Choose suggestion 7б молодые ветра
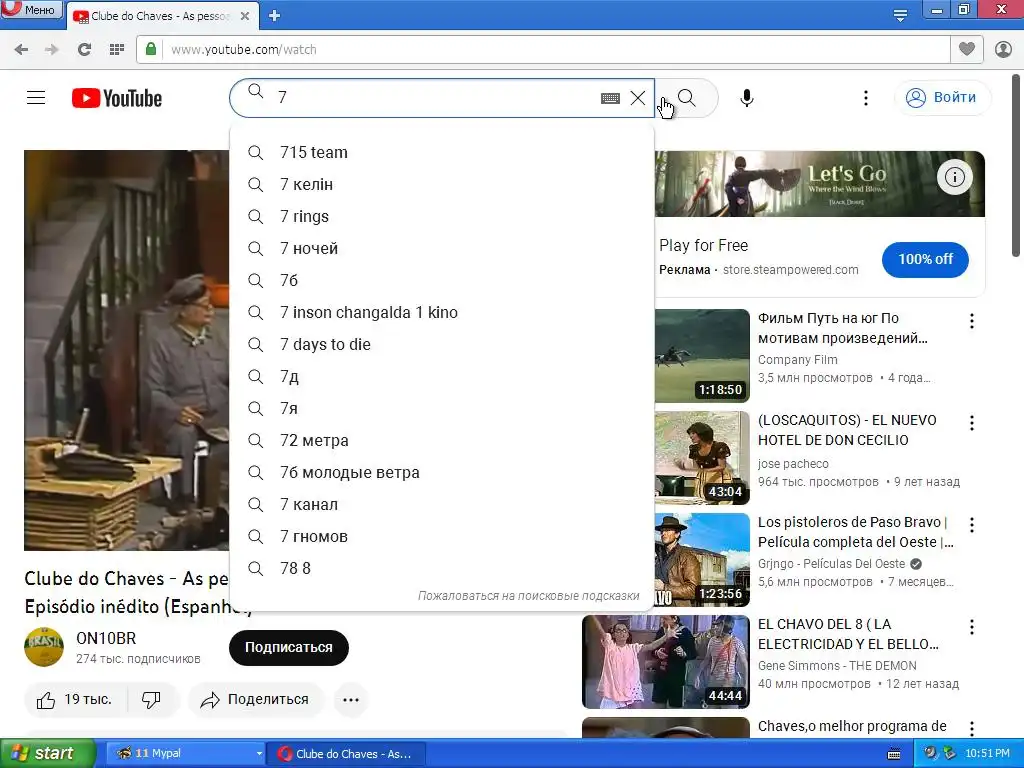 tap(441, 472)
